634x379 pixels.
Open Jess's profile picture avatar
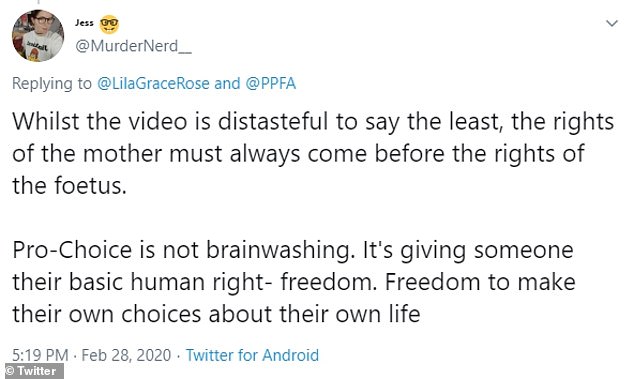(38, 36)
